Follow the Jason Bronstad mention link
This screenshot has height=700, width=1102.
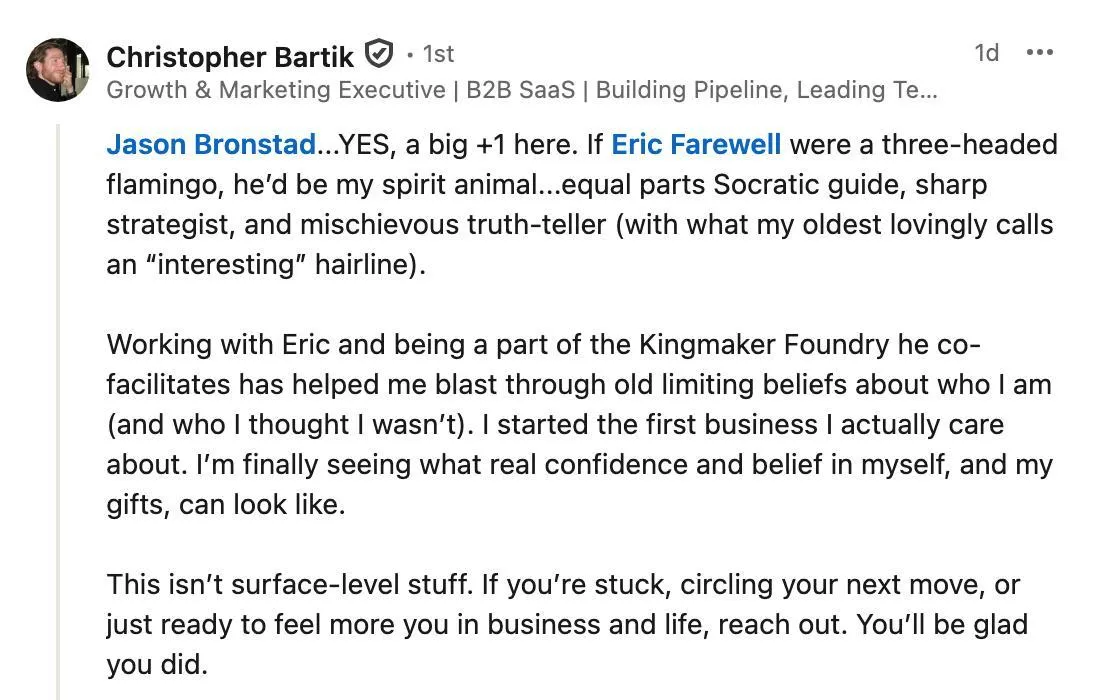pos(211,145)
